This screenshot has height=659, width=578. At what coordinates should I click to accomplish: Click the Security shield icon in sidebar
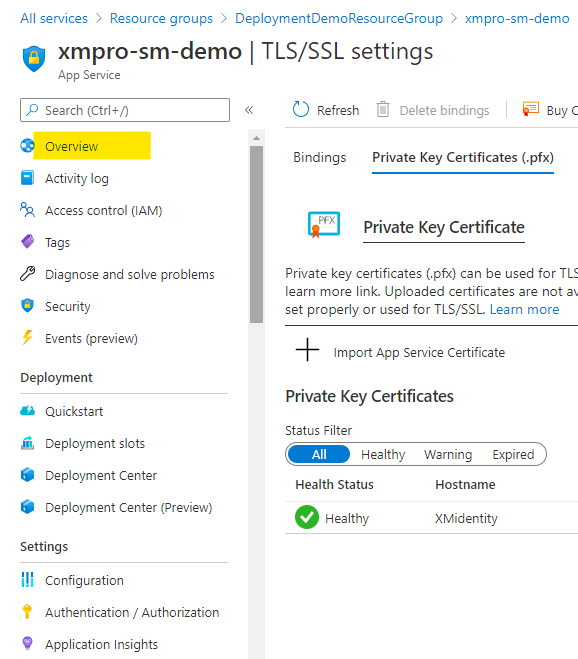coord(27,306)
